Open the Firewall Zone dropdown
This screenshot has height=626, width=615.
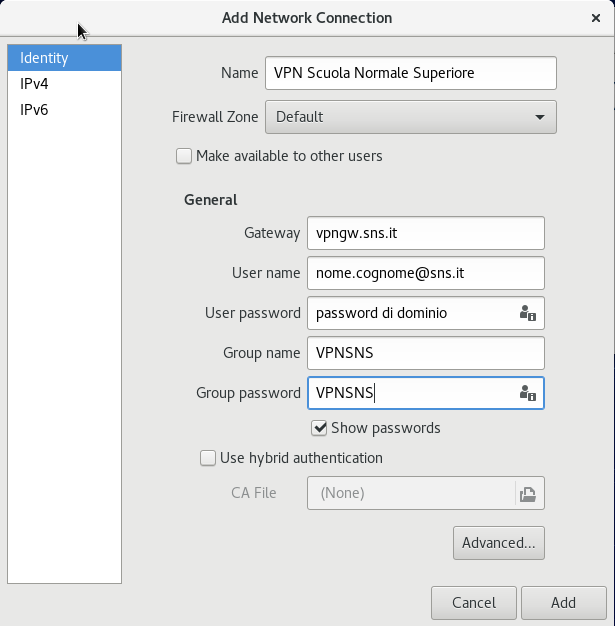pyautogui.click(x=411, y=117)
